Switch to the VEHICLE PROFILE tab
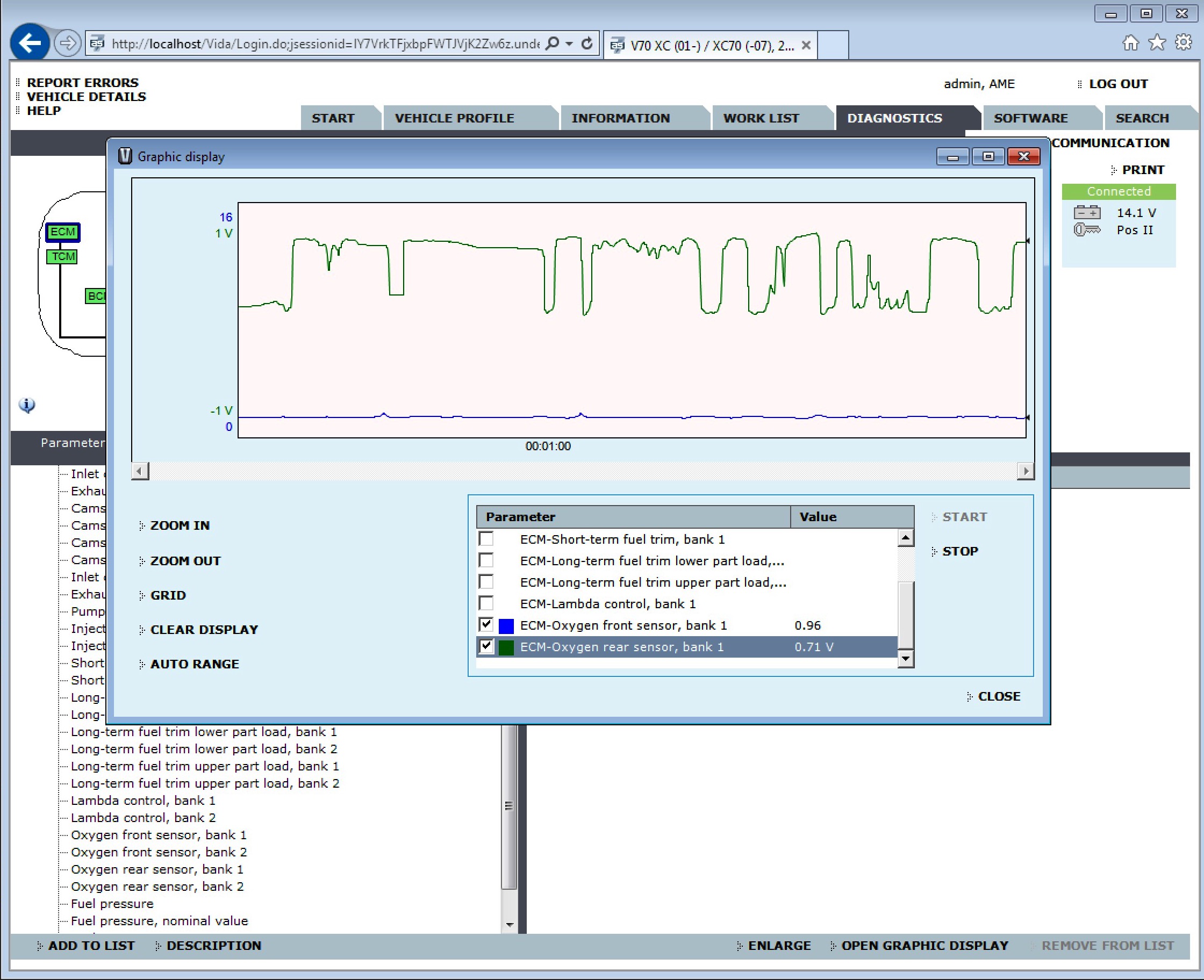The width and height of the screenshot is (1204, 980). [x=454, y=118]
